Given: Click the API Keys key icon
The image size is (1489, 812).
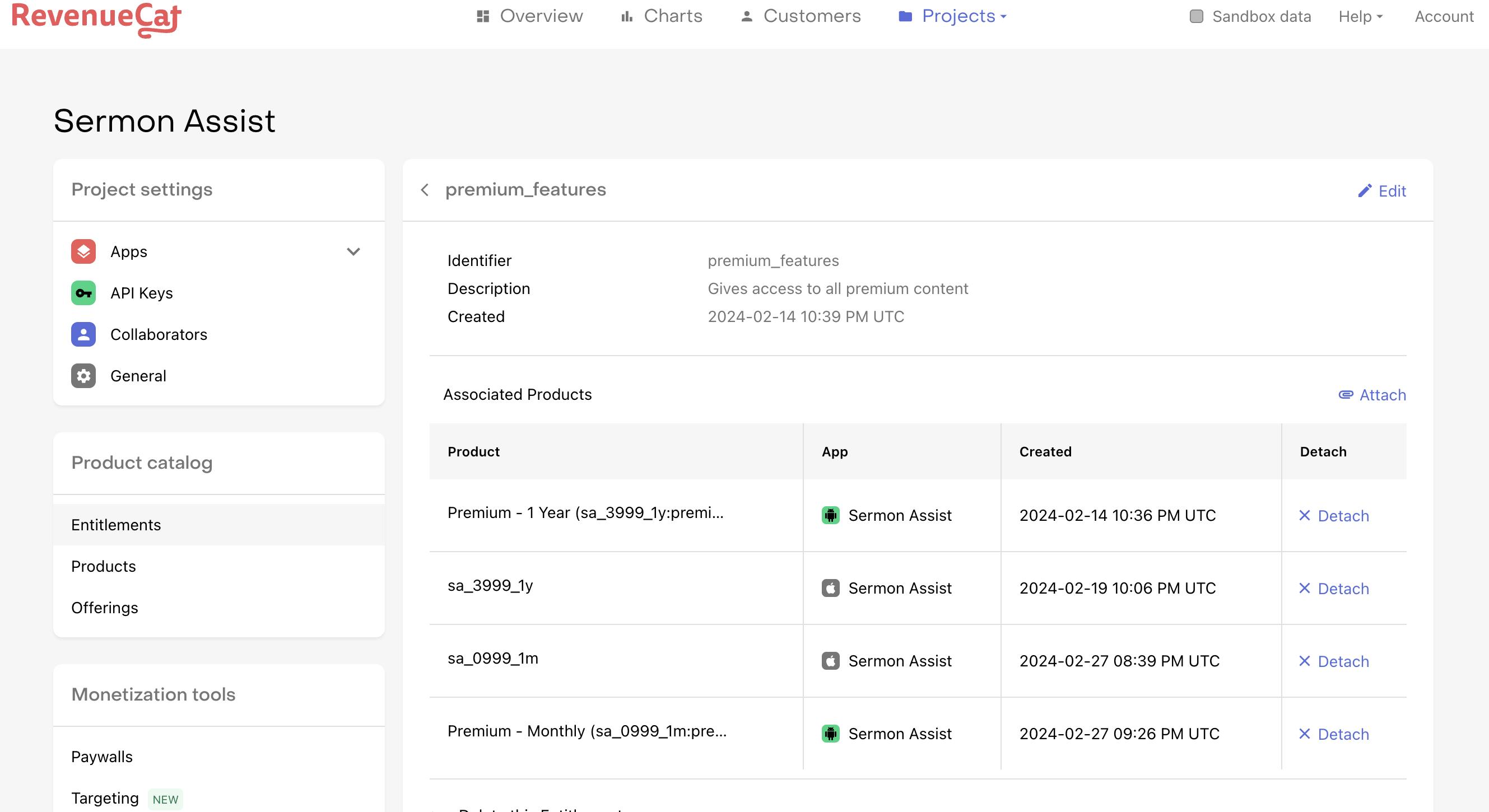Looking at the screenshot, I should pos(83,293).
